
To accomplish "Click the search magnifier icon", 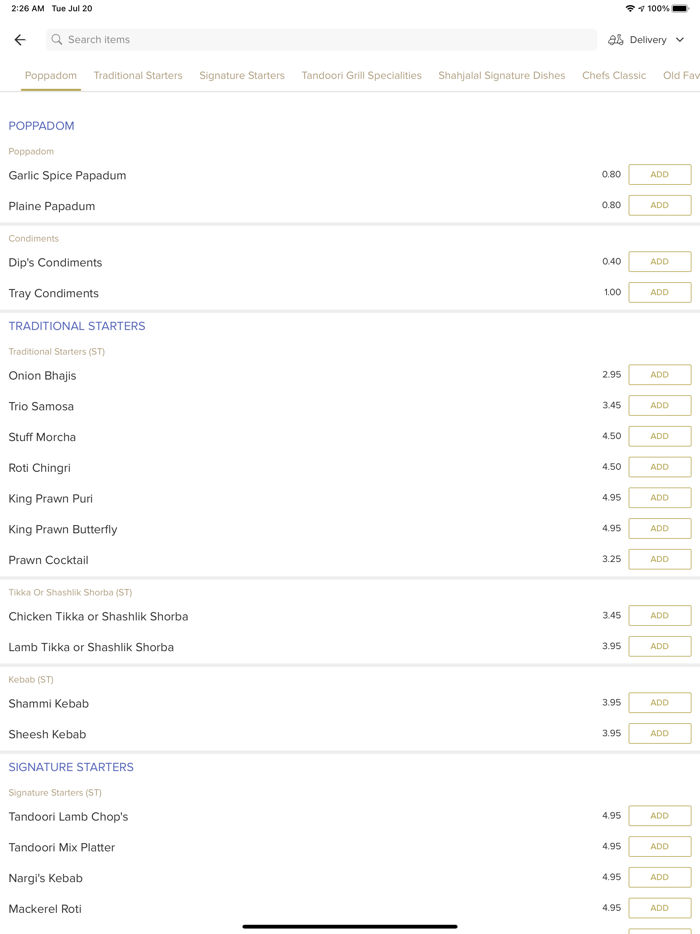I will tap(57, 40).
